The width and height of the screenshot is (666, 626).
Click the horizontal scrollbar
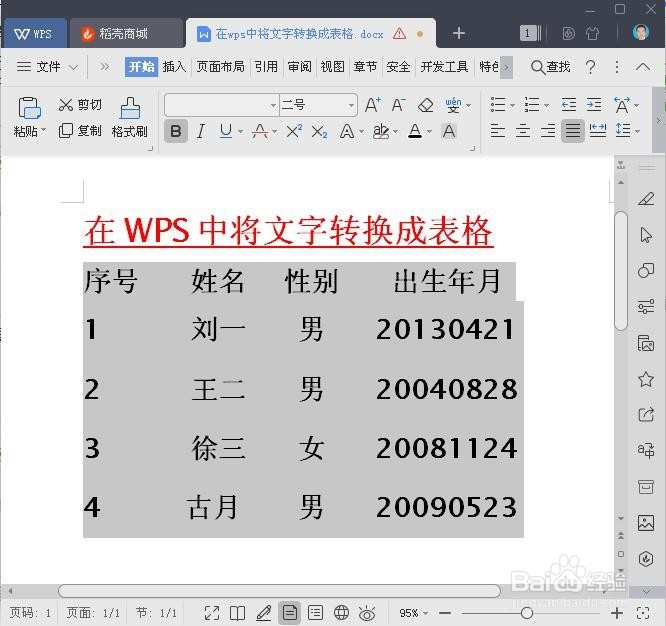click(279, 591)
